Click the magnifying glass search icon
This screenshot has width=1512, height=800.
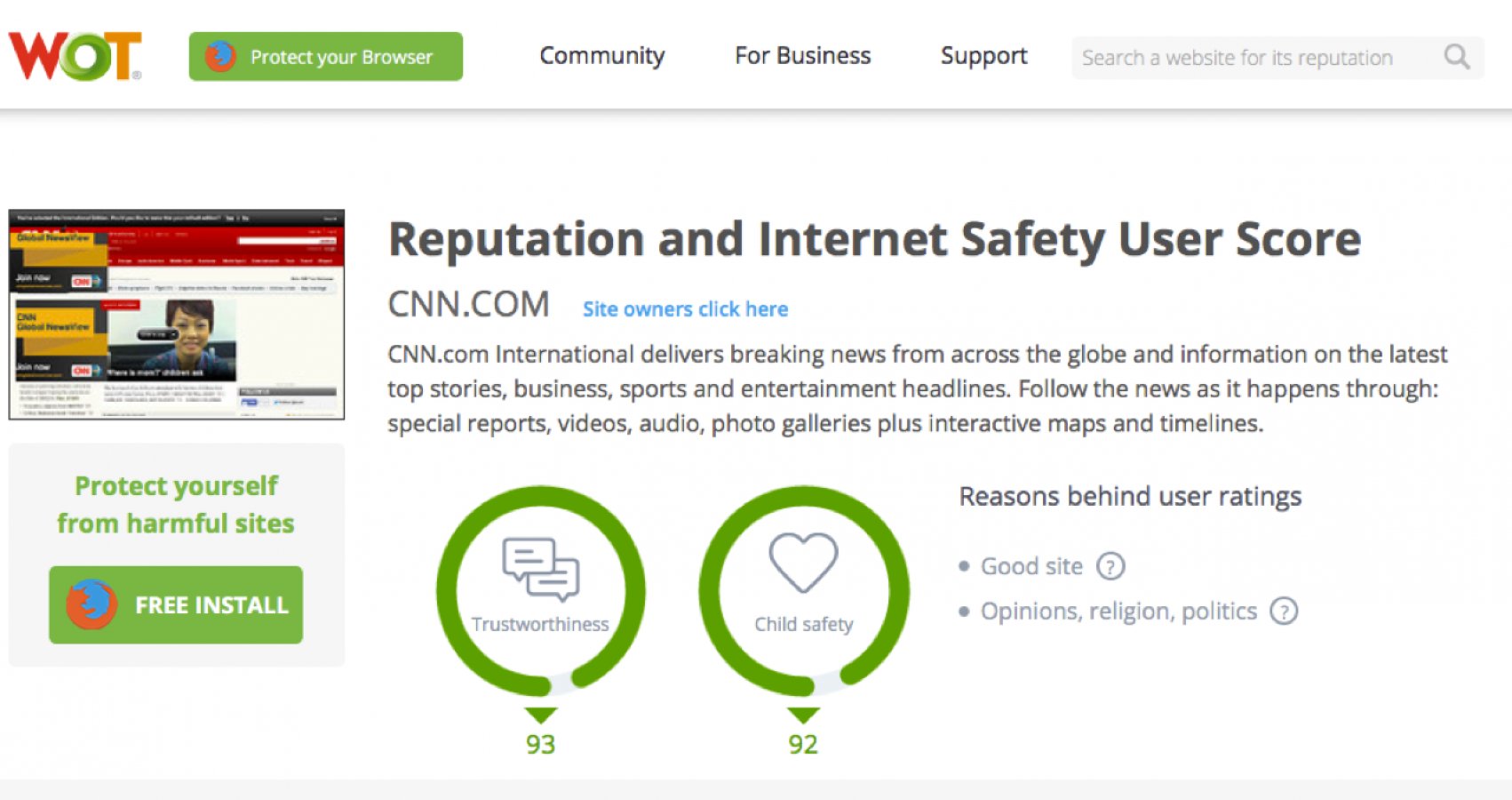[1457, 58]
